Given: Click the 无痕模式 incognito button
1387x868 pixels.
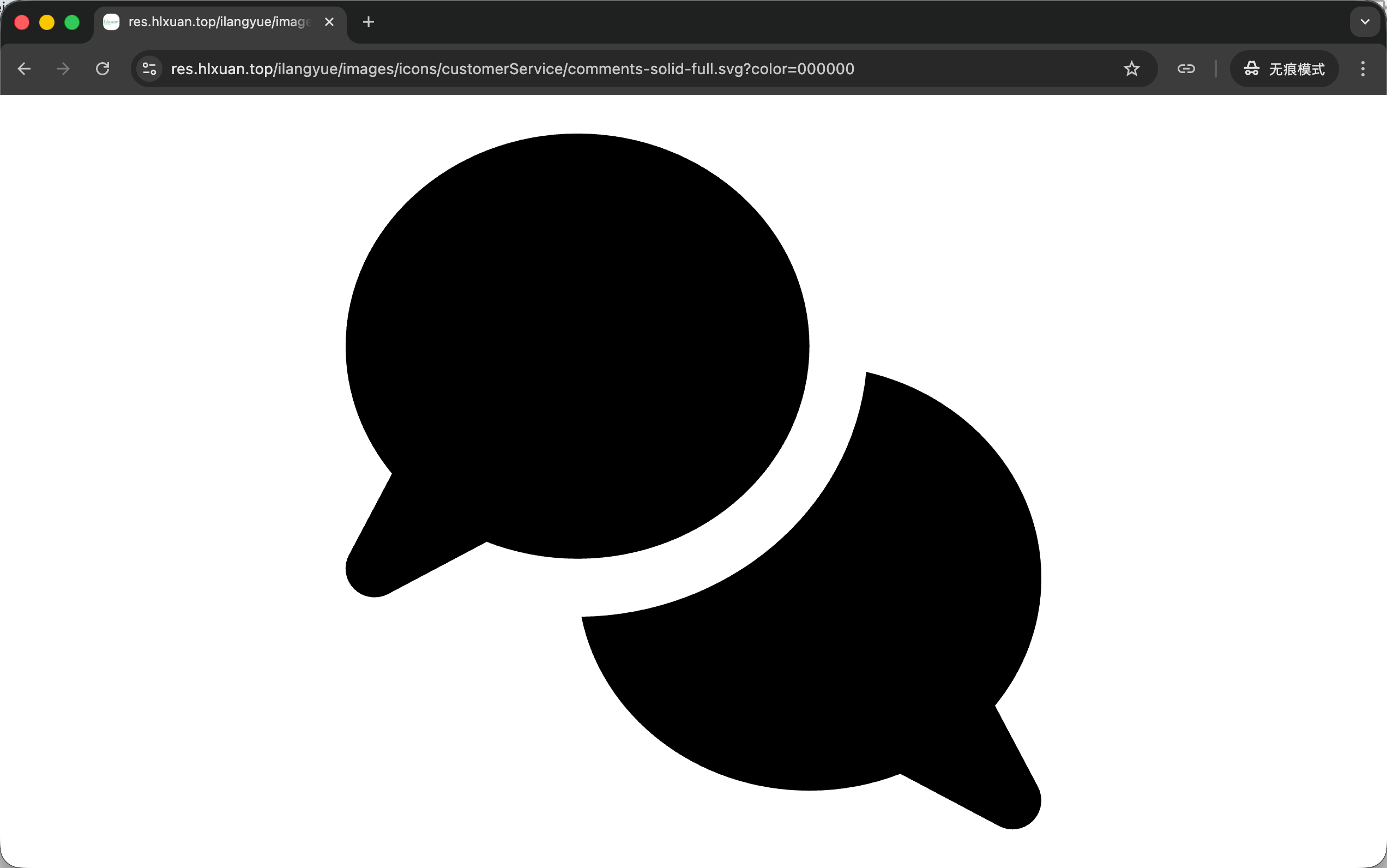Looking at the screenshot, I should pyautogui.click(x=1283, y=69).
